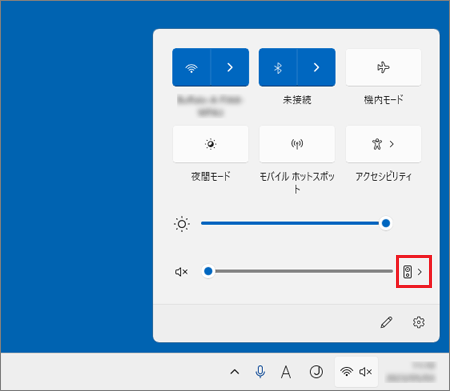The image size is (450, 391).
Task: Click the brightness slider thumb
Action: tap(386, 223)
